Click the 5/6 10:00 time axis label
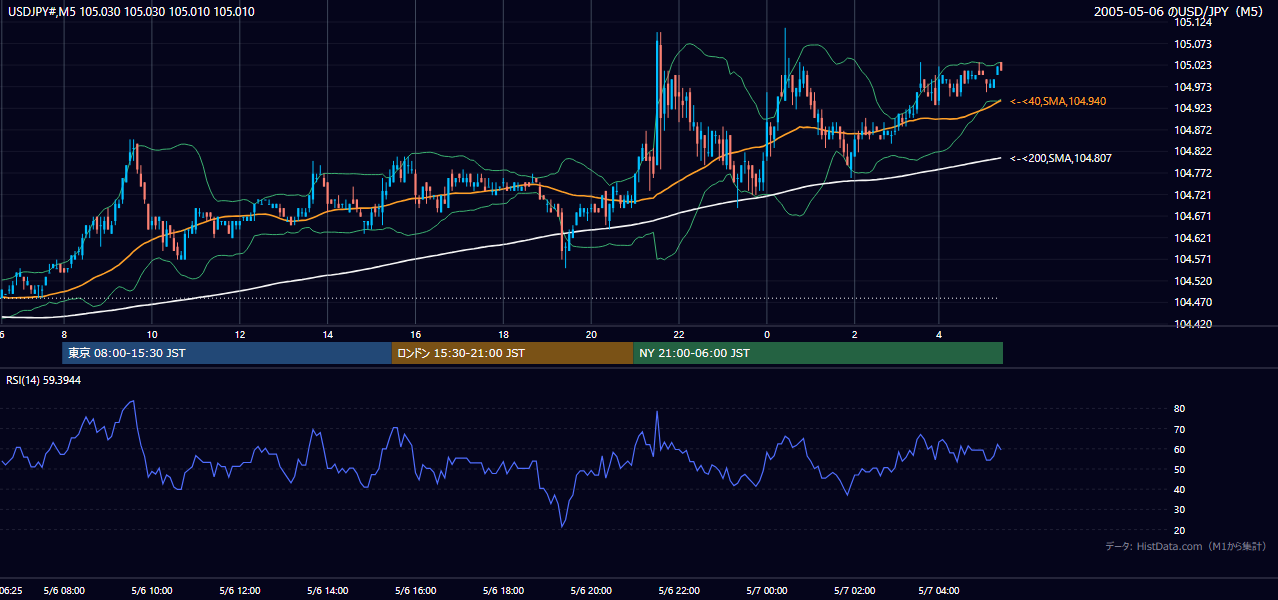 [x=152, y=591]
